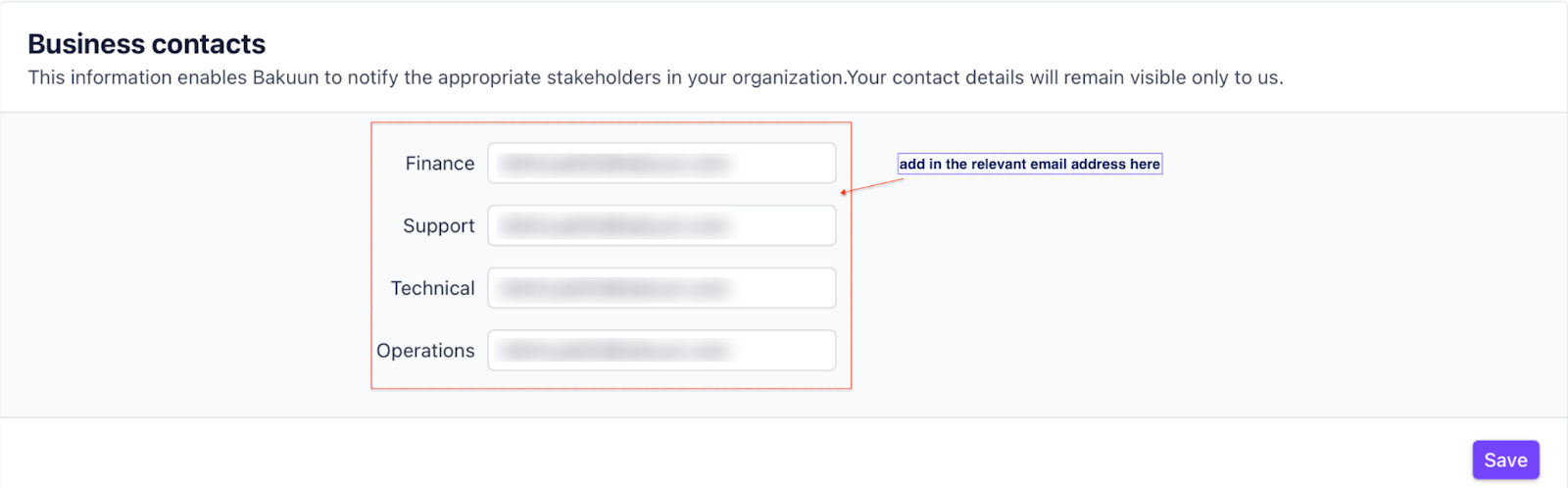Click the red arrow pointing at Finance field
This screenshot has height=488, width=1568.
coord(871,186)
